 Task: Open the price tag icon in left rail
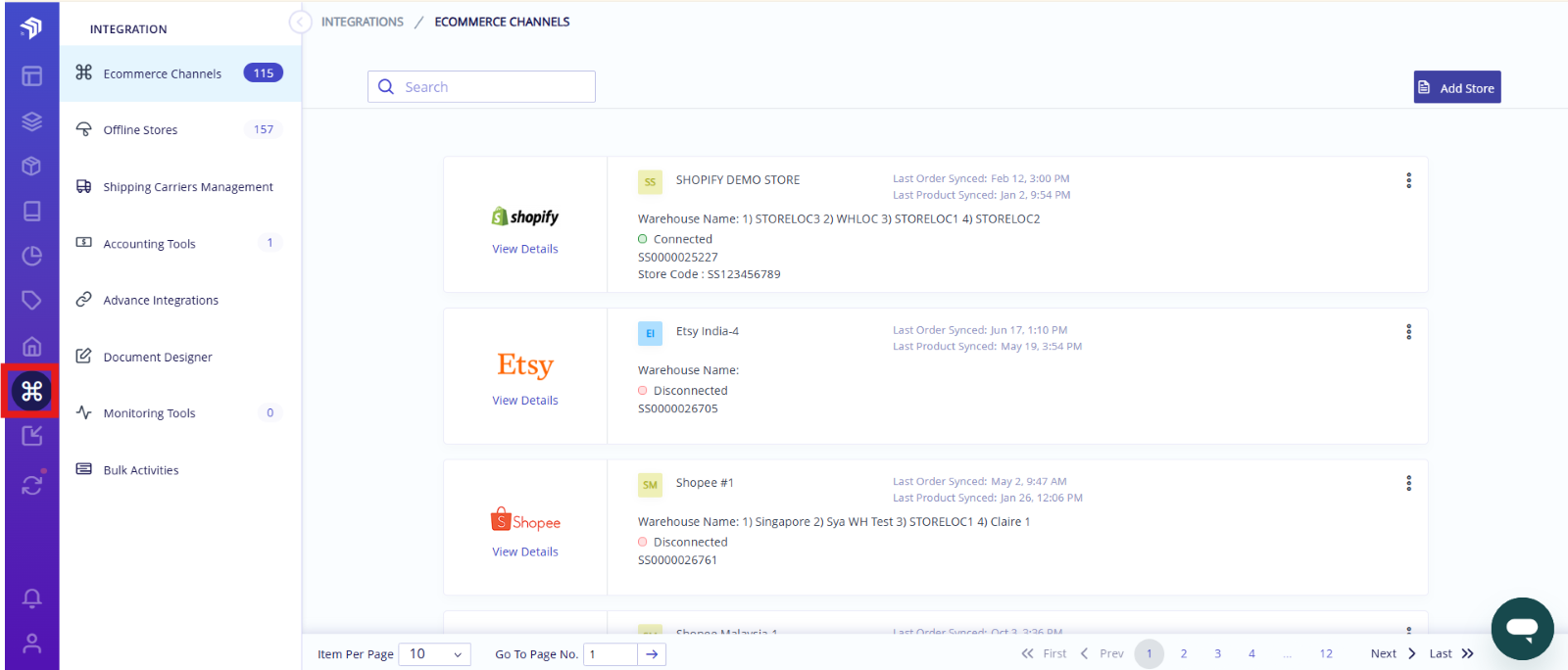[31, 300]
